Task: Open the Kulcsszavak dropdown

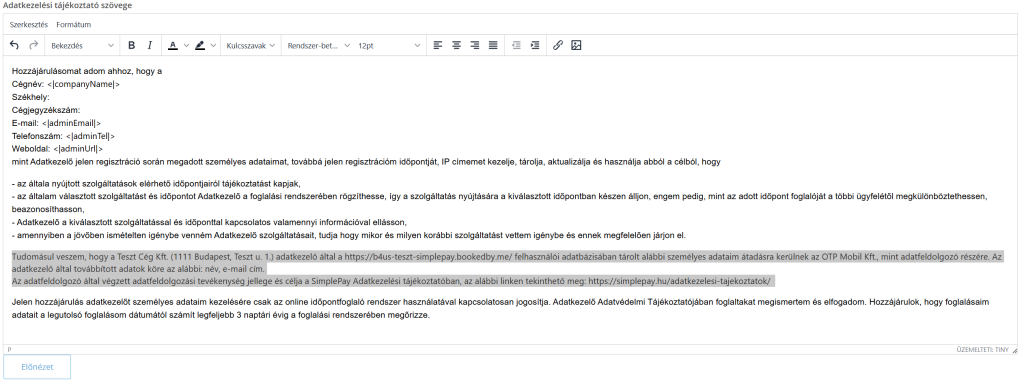Action: (x=250, y=46)
